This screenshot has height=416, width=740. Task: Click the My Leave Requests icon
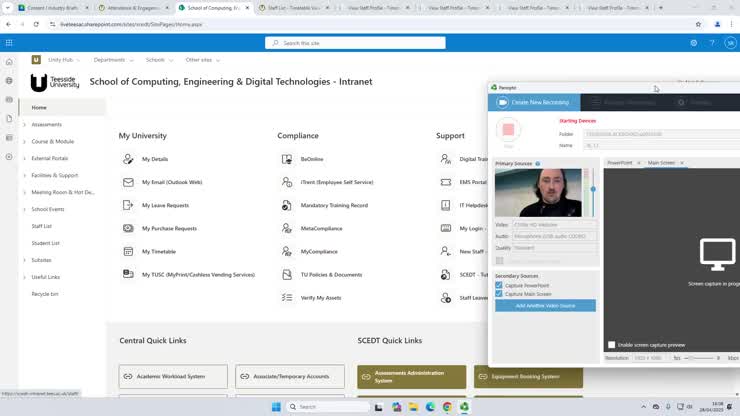(x=128, y=205)
